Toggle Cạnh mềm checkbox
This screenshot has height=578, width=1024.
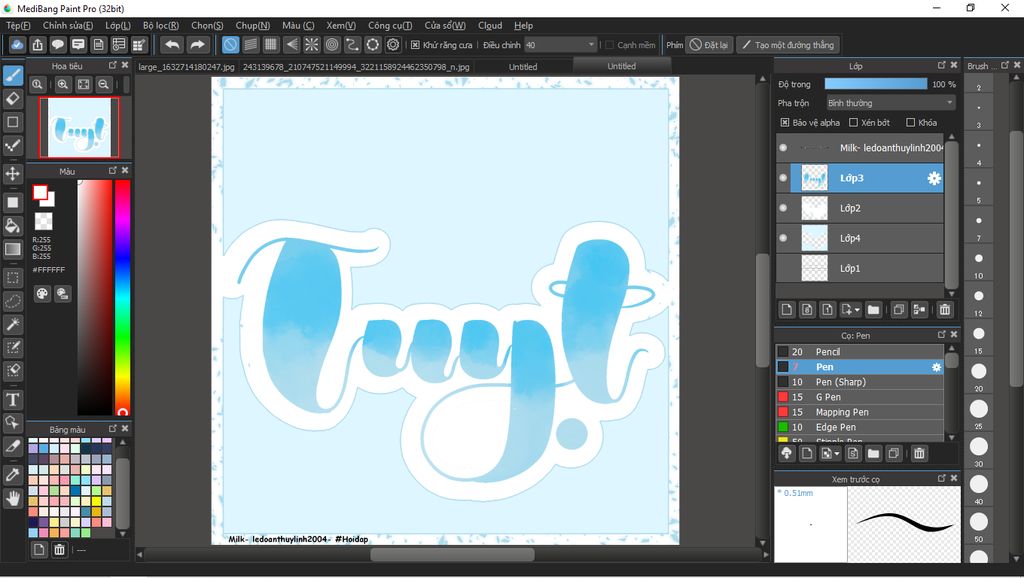609,45
